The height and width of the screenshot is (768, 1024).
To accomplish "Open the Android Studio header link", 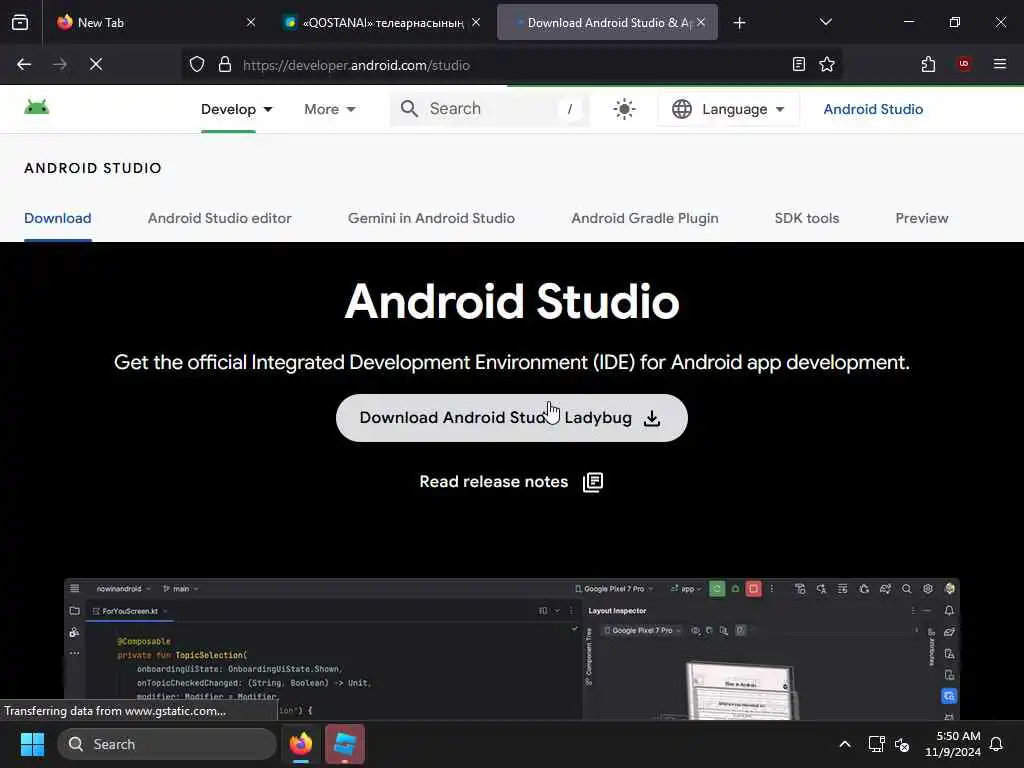I will coord(873,109).
